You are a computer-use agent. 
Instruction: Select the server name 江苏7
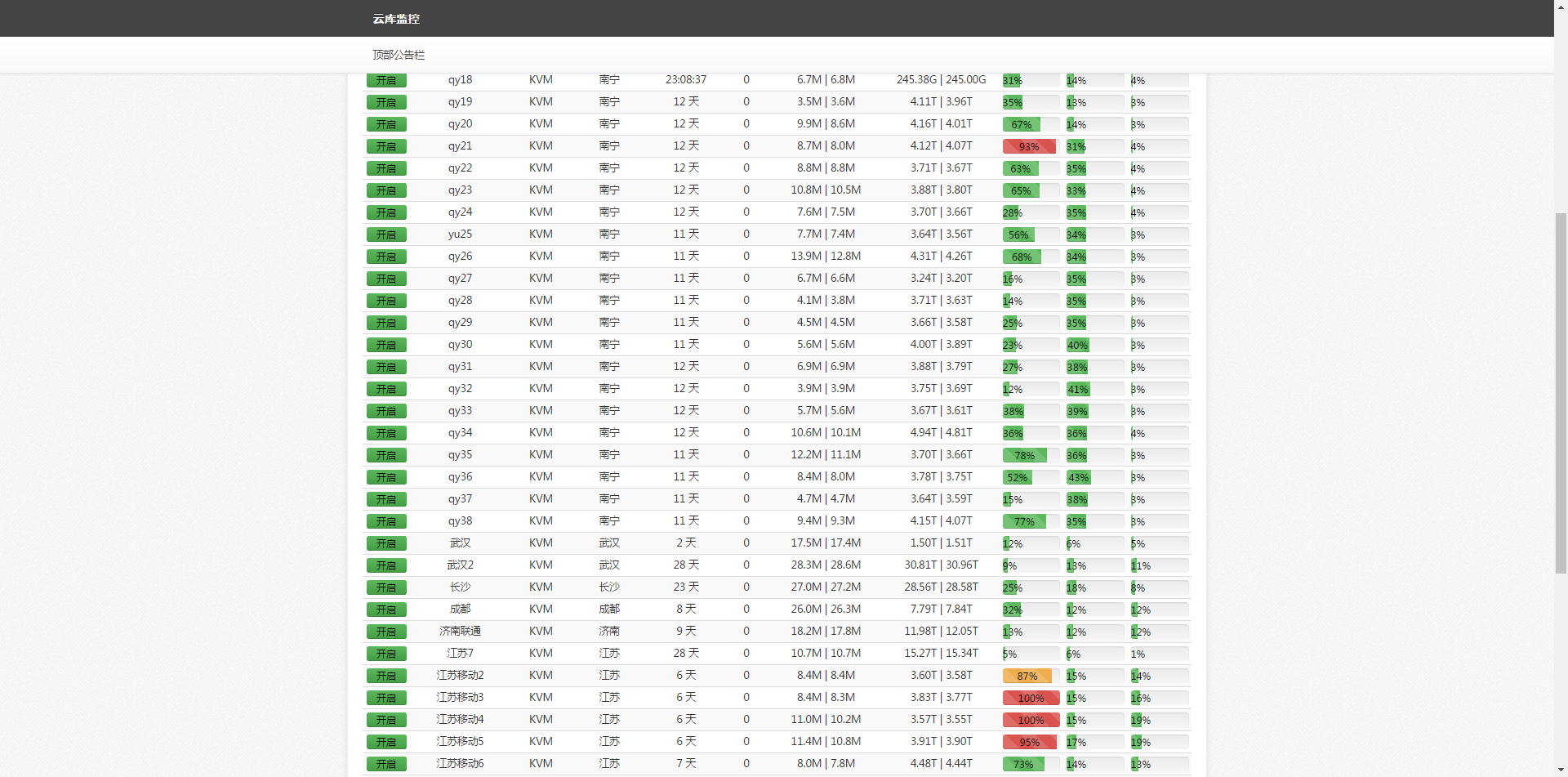pyautogui.click(x=460, y=653)
